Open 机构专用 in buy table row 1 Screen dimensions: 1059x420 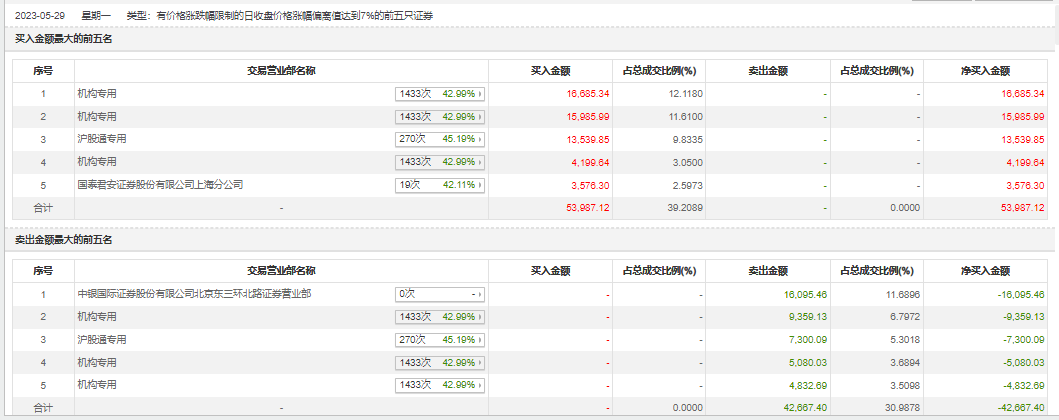(97, 93)
